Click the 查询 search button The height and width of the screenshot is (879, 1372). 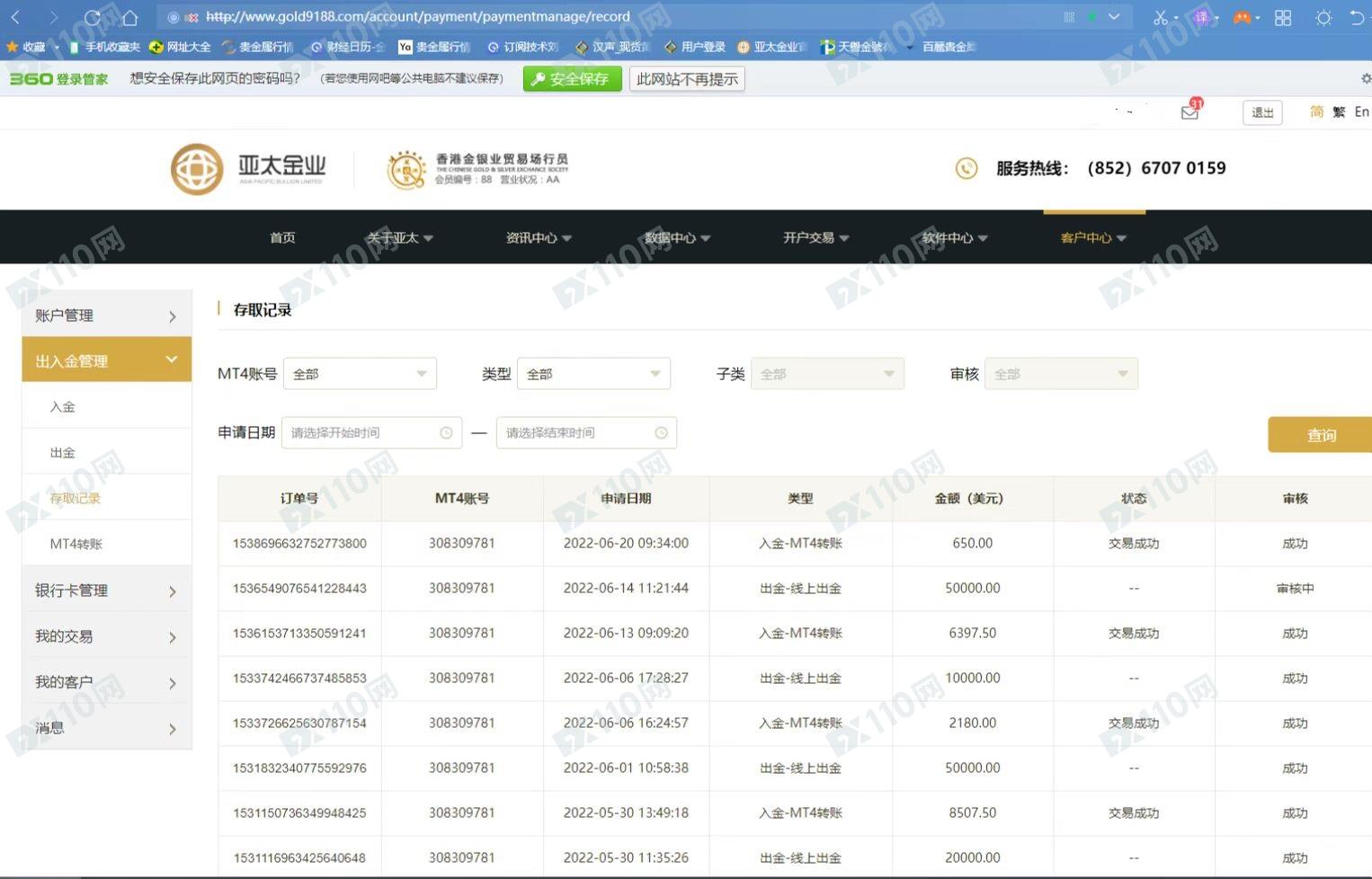point(1320,435)
